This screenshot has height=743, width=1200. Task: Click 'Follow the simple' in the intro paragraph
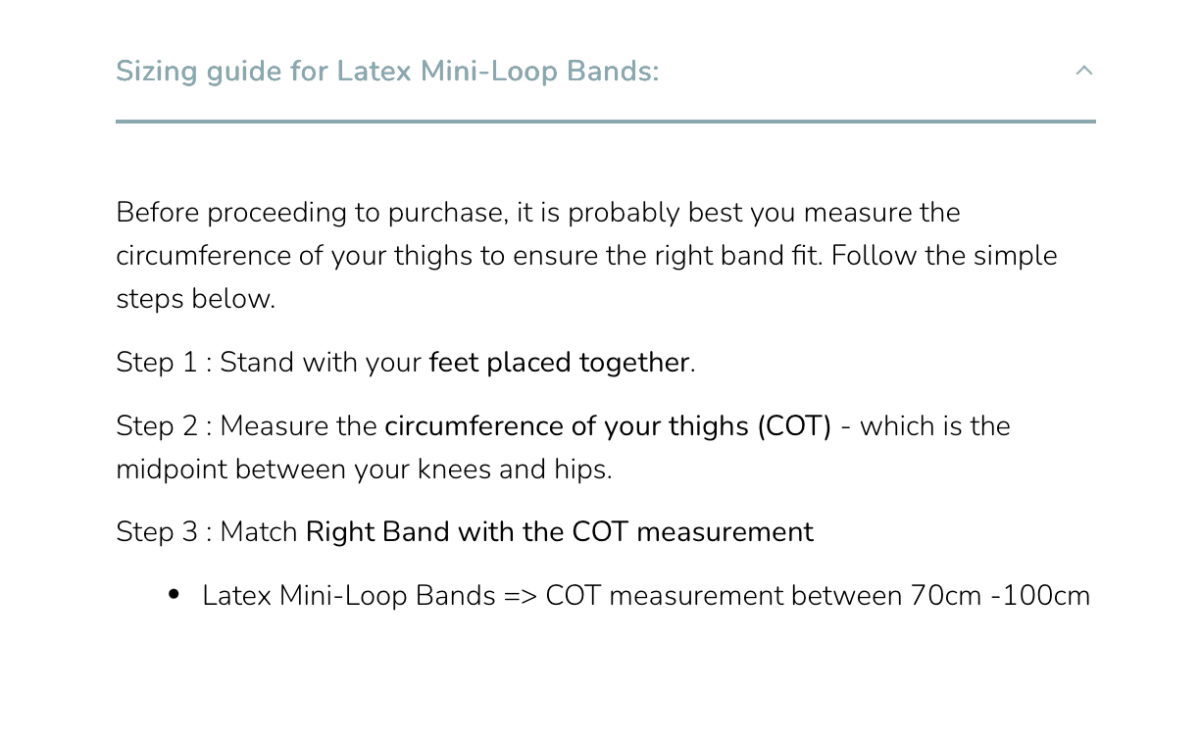pyautogui.click(x=944, y=256)
